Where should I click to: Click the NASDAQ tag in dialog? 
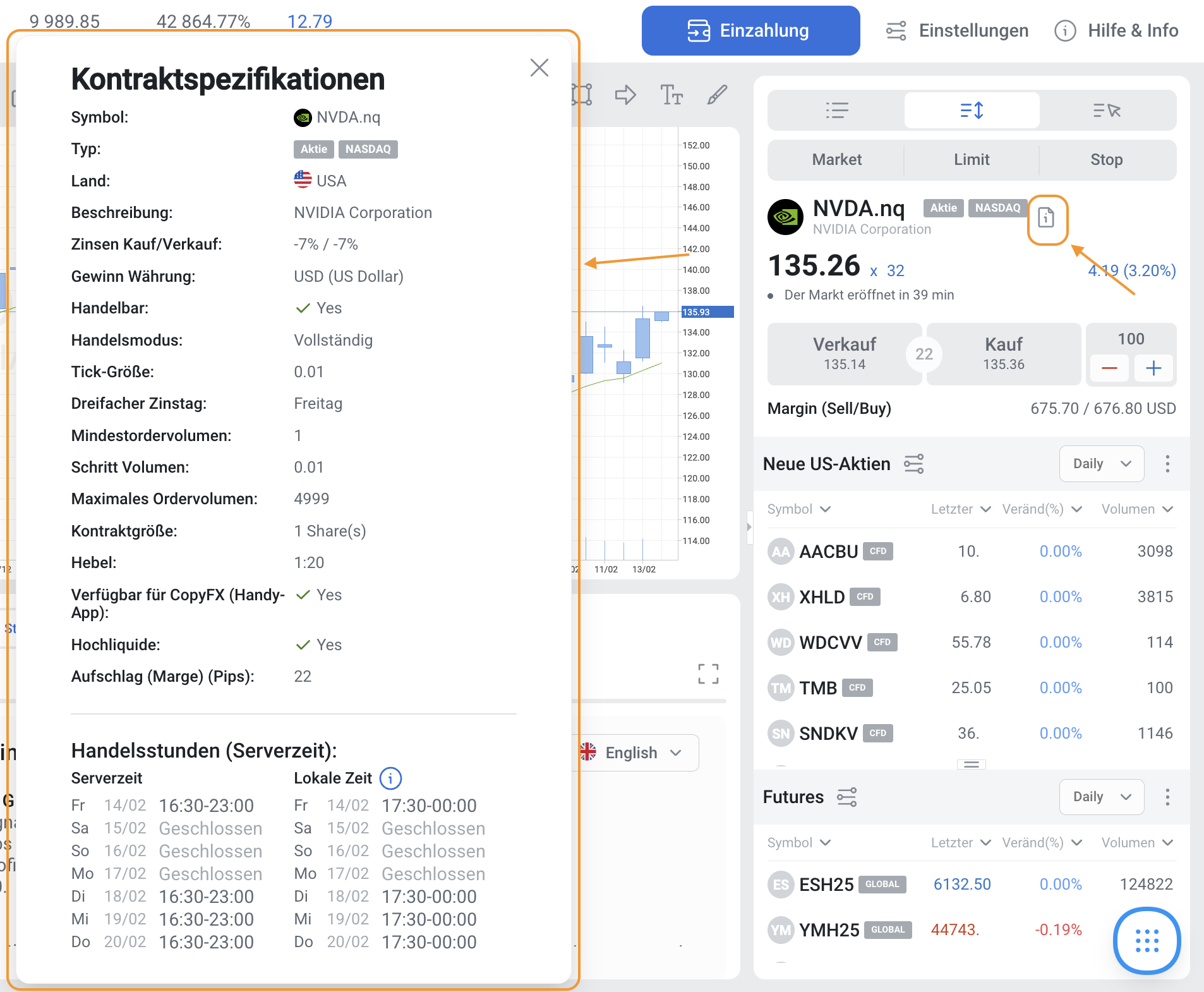368,149
